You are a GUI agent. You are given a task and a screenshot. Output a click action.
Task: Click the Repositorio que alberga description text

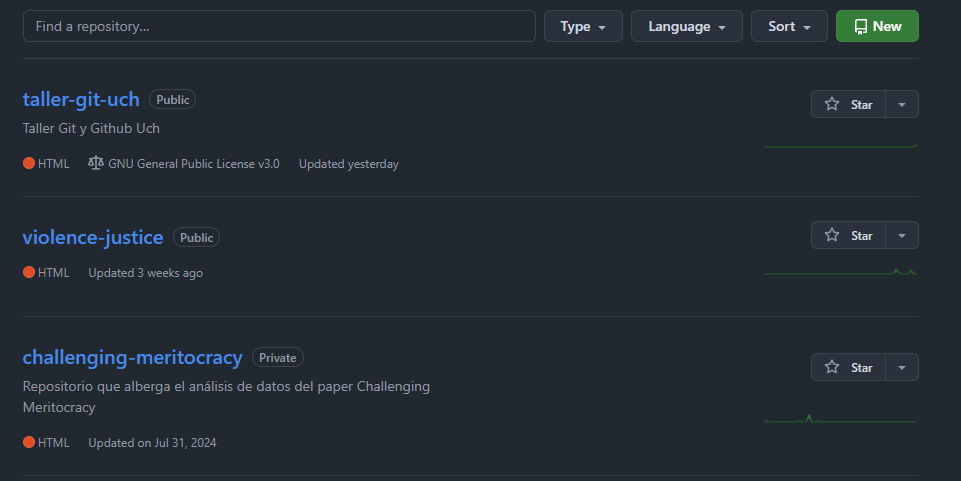tap(226, 396)
